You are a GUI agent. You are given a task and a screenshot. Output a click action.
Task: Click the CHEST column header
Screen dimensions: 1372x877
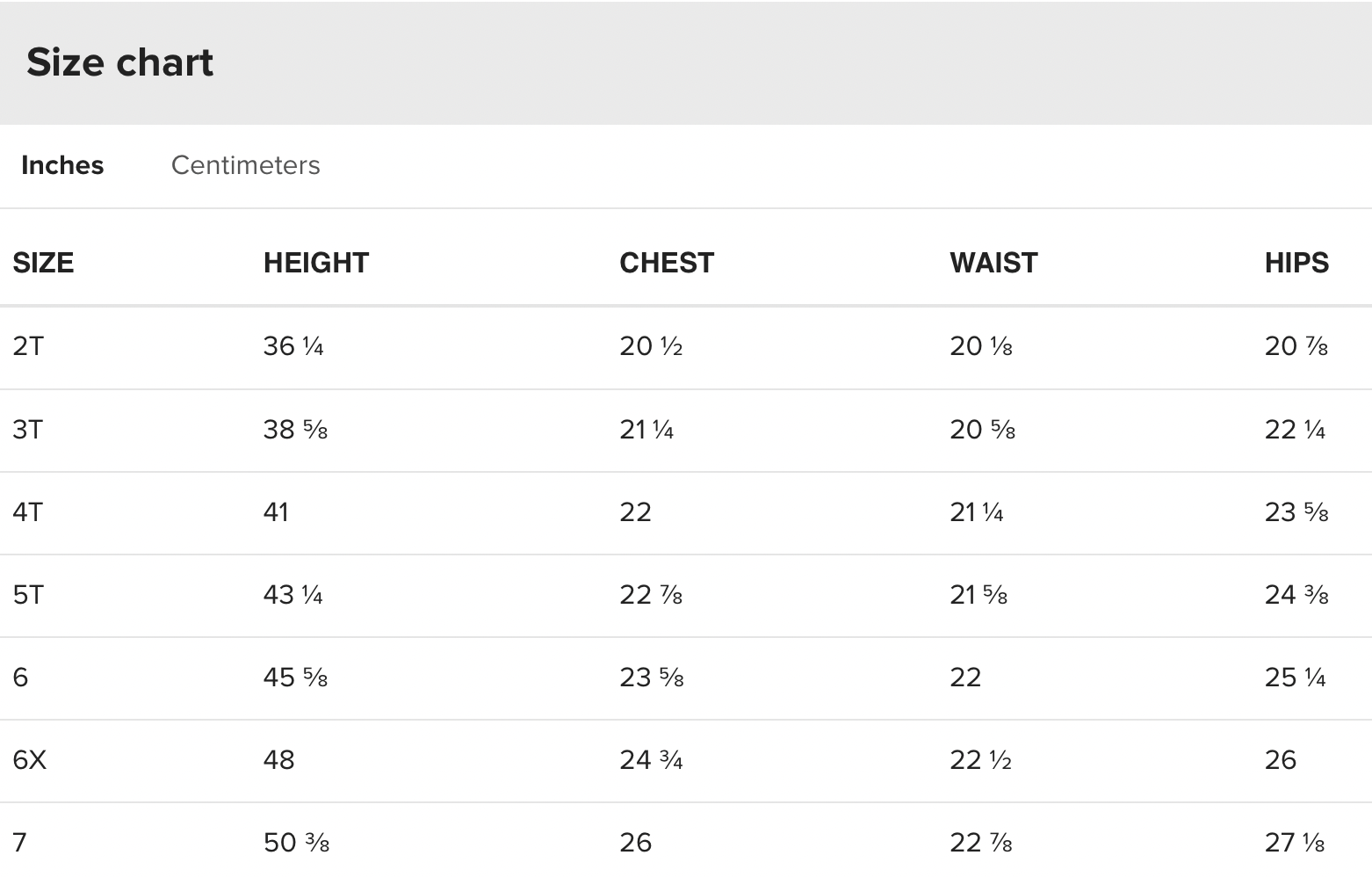point(667,263)
